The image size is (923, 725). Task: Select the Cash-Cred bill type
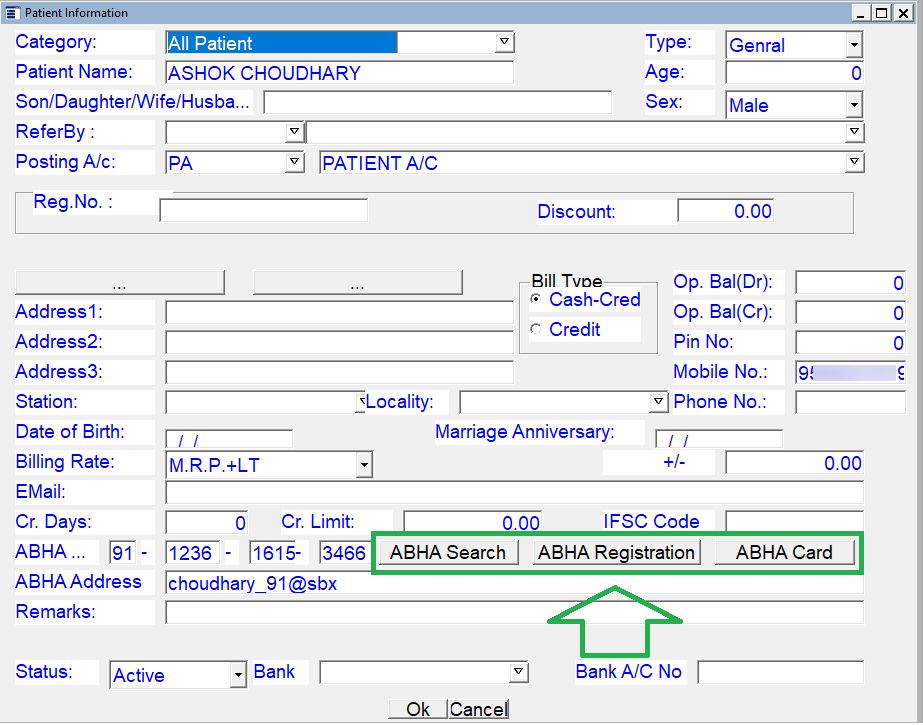pyautogui.click(x=537, y=300)
